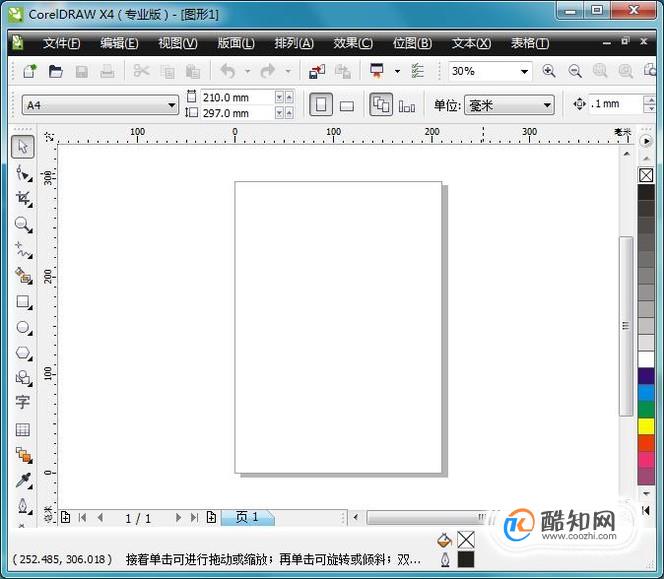The width and height of the screenshot is (664, 579).
Task: Switch to the 页 1 page tab
Action: [x=247, y=517]
